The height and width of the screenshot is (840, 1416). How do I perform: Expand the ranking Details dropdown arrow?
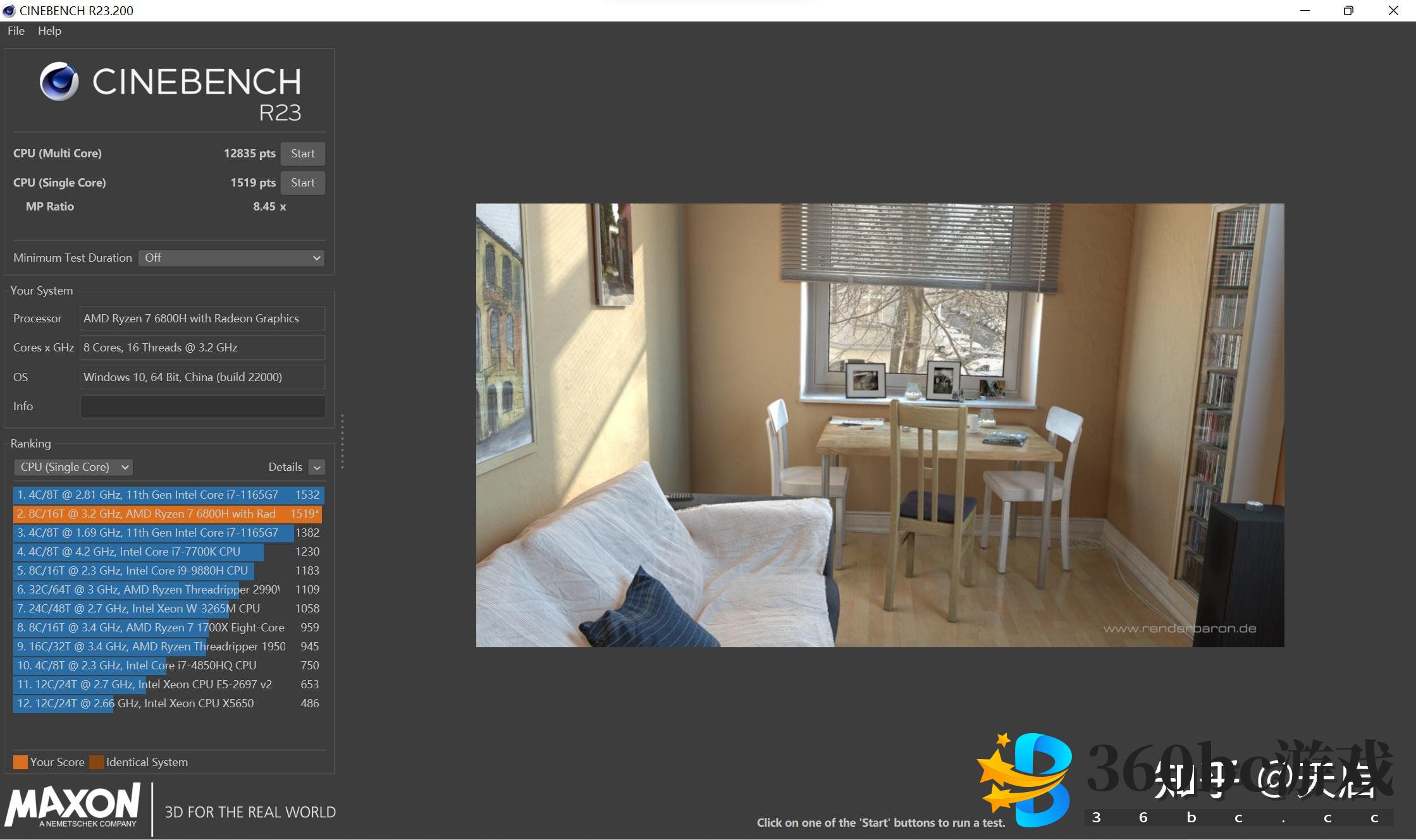[317, 467]
